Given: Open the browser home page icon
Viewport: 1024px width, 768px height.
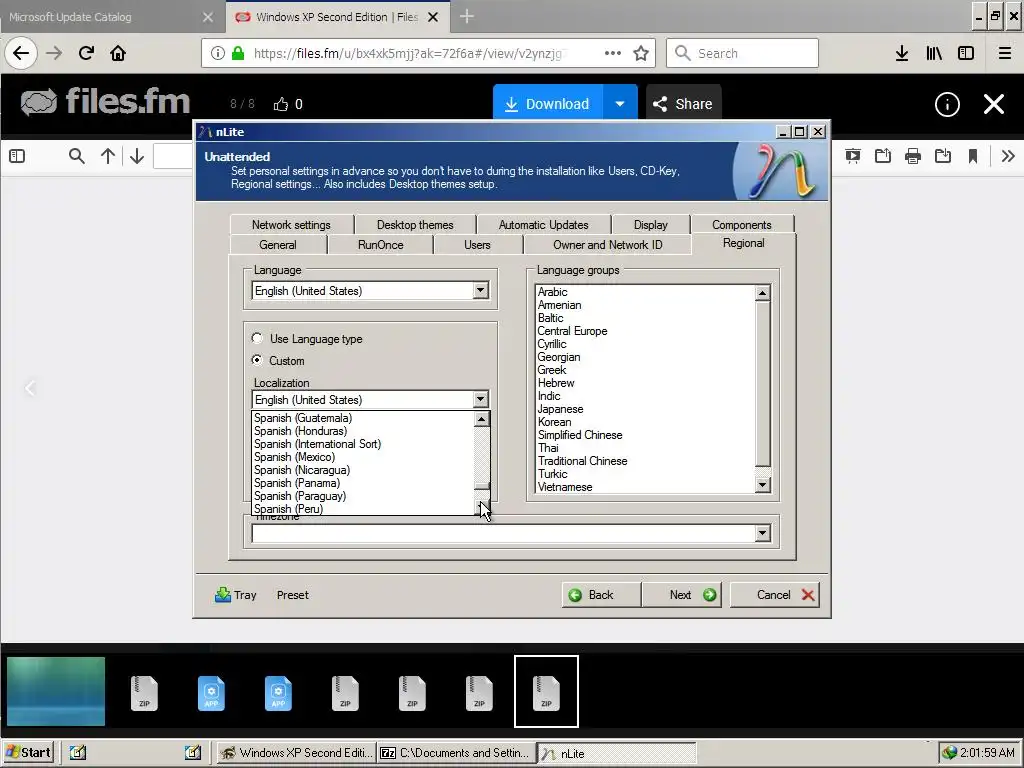Looking at the screenshot, I should click(118, 53).
